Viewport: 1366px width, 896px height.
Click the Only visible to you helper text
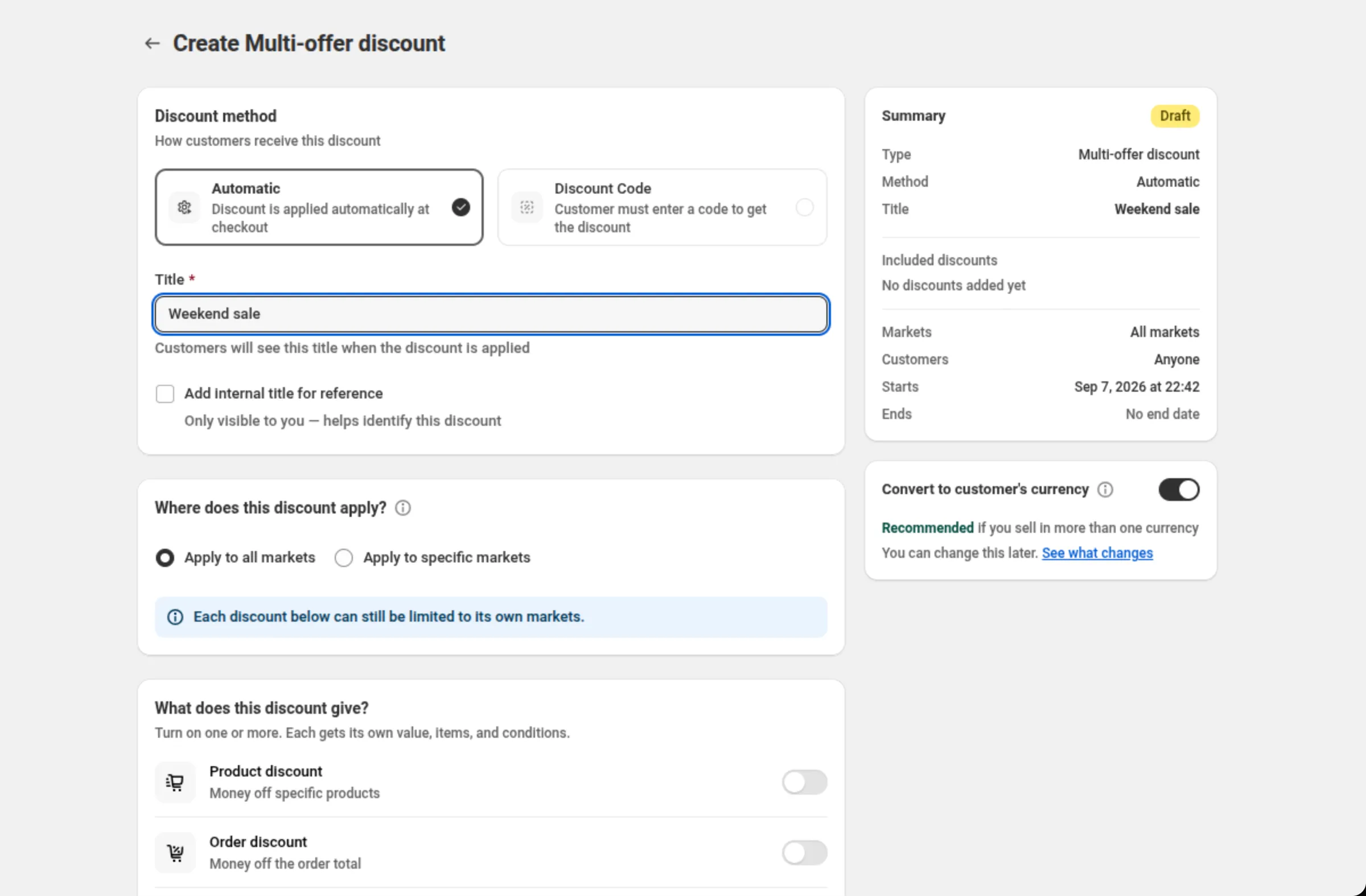click(x=342, y=421)
